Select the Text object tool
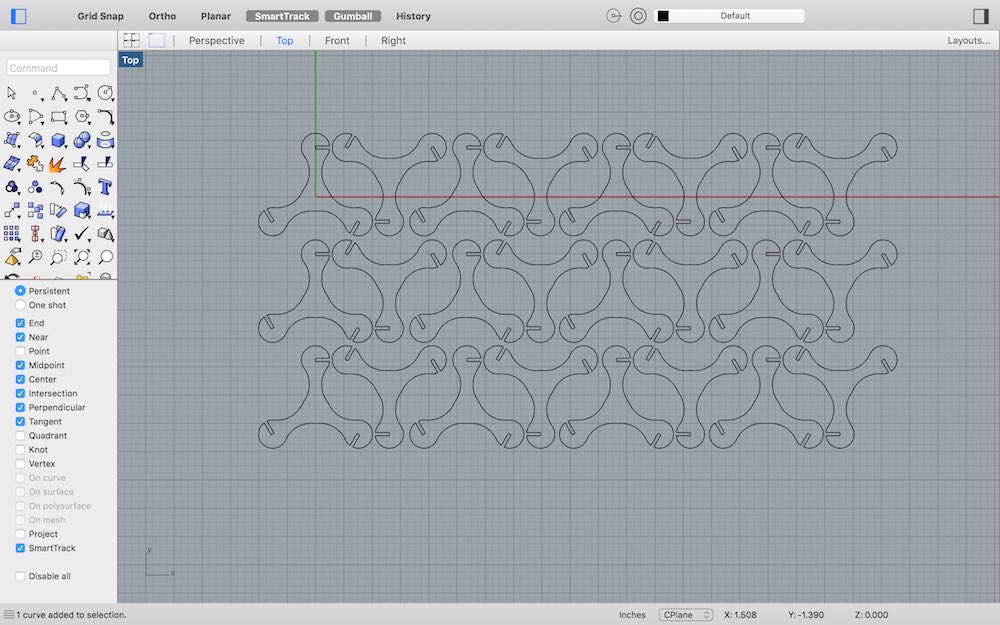The height and width of the screenshot is (625, 1000). (105, 186)
